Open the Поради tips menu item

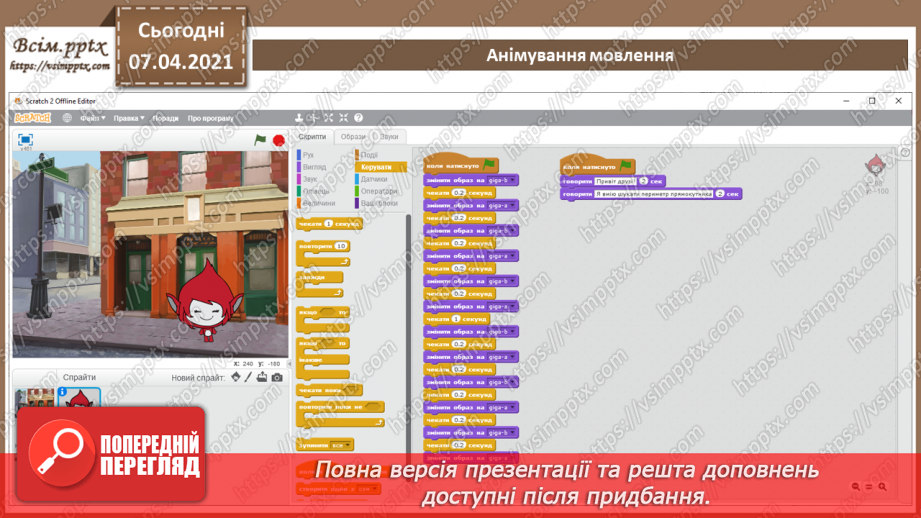[166, 118]
